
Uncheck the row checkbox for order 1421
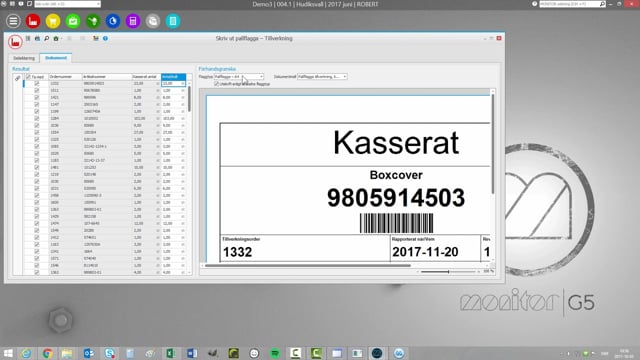37,97
